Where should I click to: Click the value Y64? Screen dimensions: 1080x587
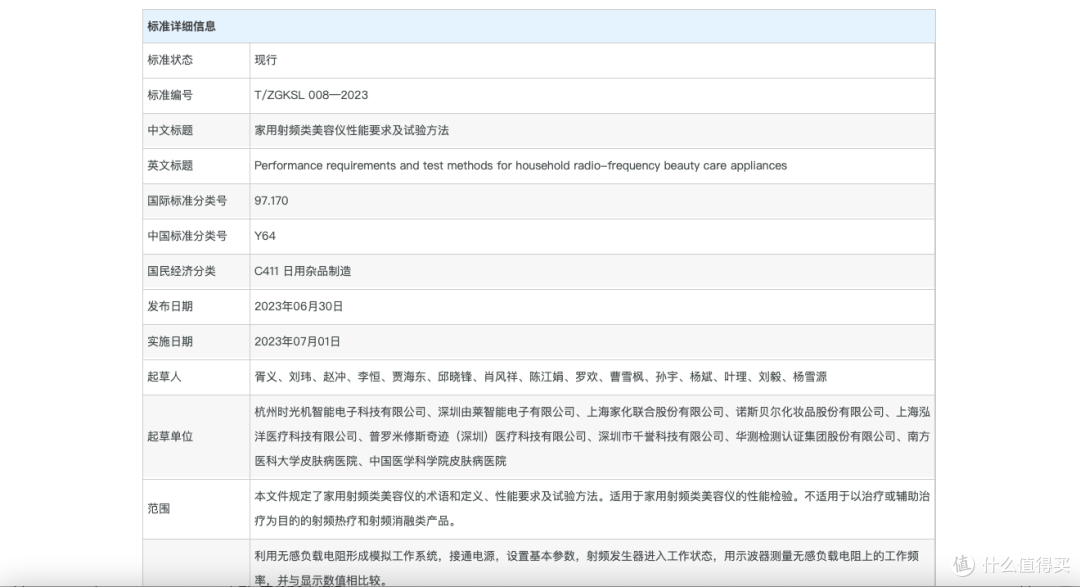(x=265, y=236)
